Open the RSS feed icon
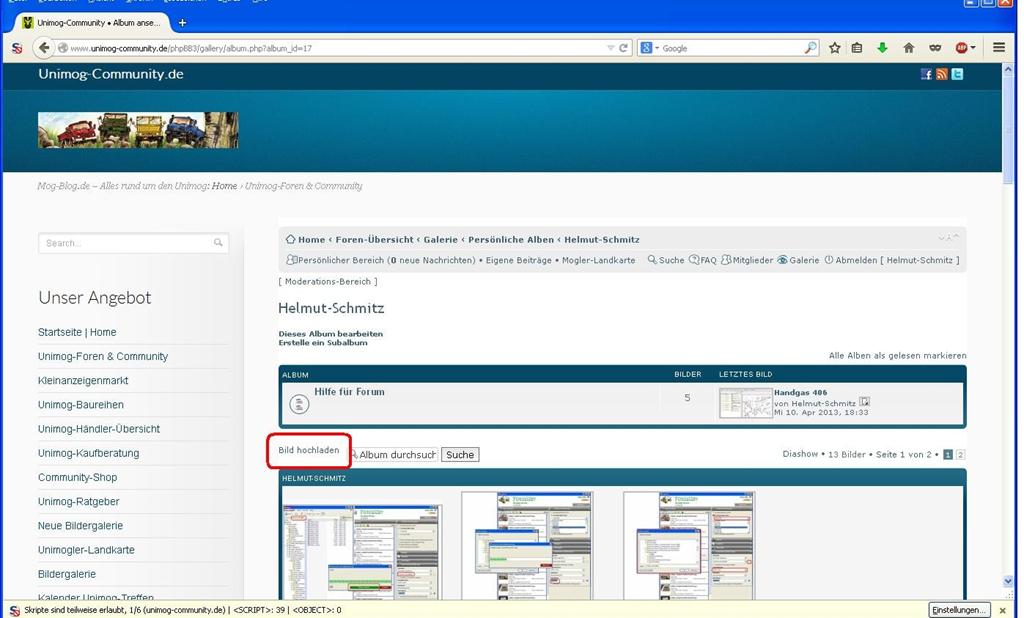This screenshot has width=1024, height=618. (941, 74)
